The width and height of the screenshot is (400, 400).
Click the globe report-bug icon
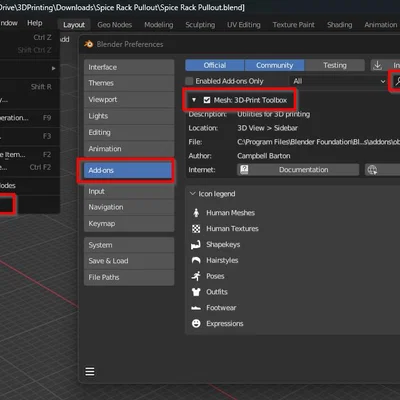tap(372, 170)
